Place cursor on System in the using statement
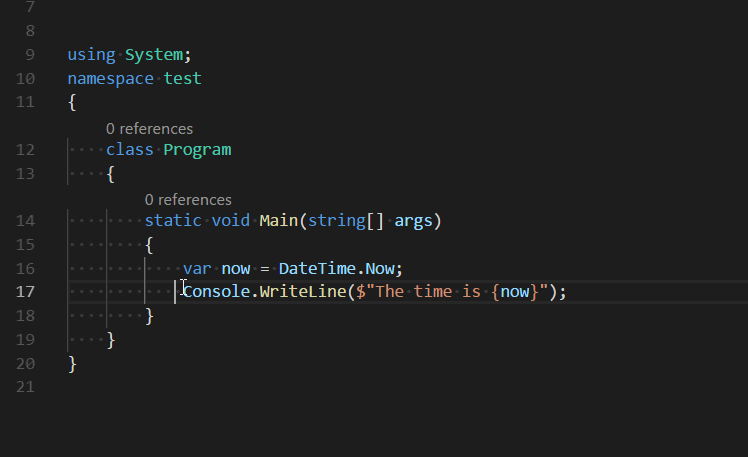 (154, 55)
